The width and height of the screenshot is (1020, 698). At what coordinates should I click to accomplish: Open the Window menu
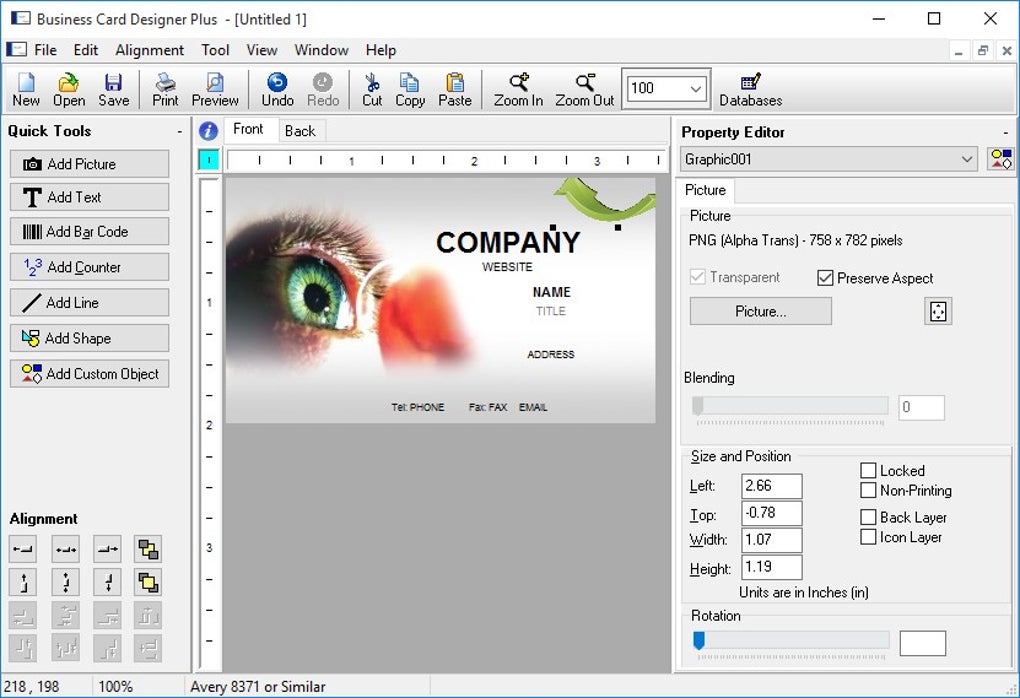[x=321, y=50]
